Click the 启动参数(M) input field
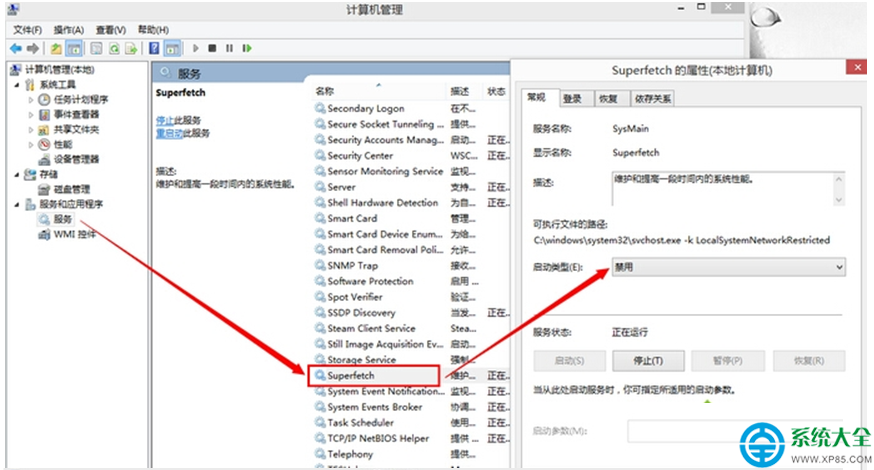The height and width of the screenshot is (470, 874). click(x=735, y=431)
